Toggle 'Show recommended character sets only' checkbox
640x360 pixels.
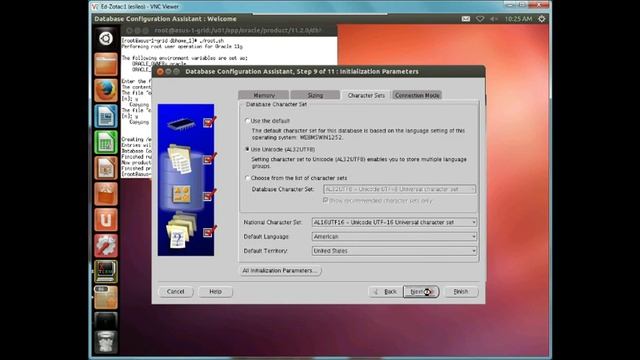325,200
